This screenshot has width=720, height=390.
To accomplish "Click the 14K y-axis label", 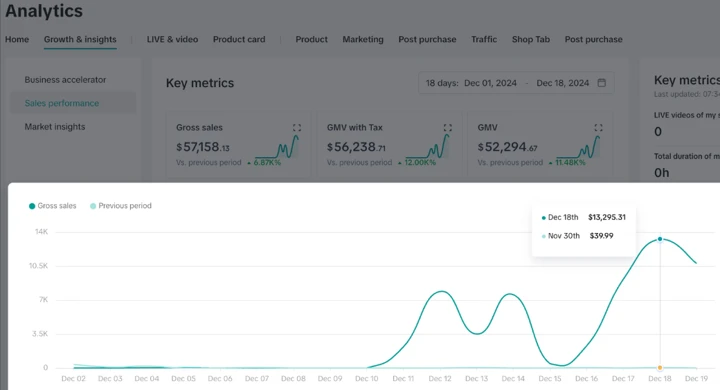I will coord(41,232).
